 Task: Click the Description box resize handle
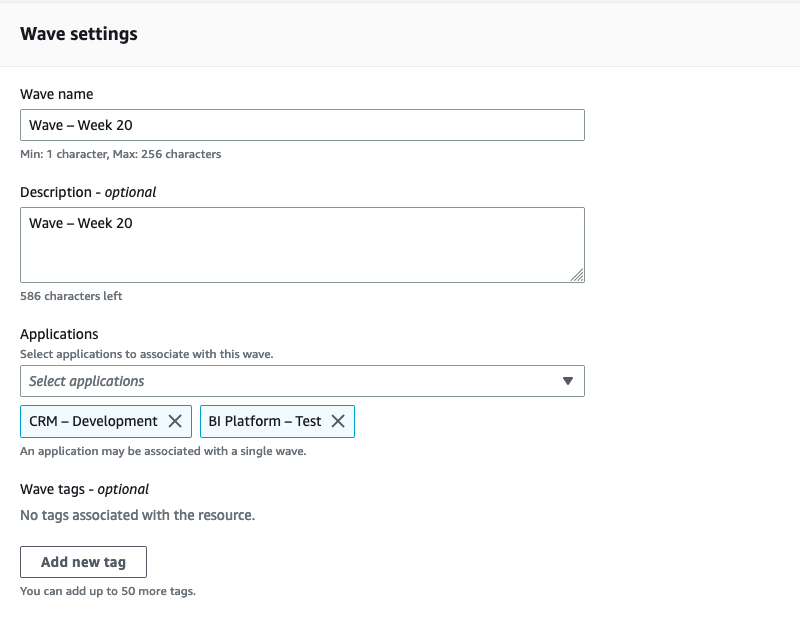pyautogui.click(x=578, y=275)
